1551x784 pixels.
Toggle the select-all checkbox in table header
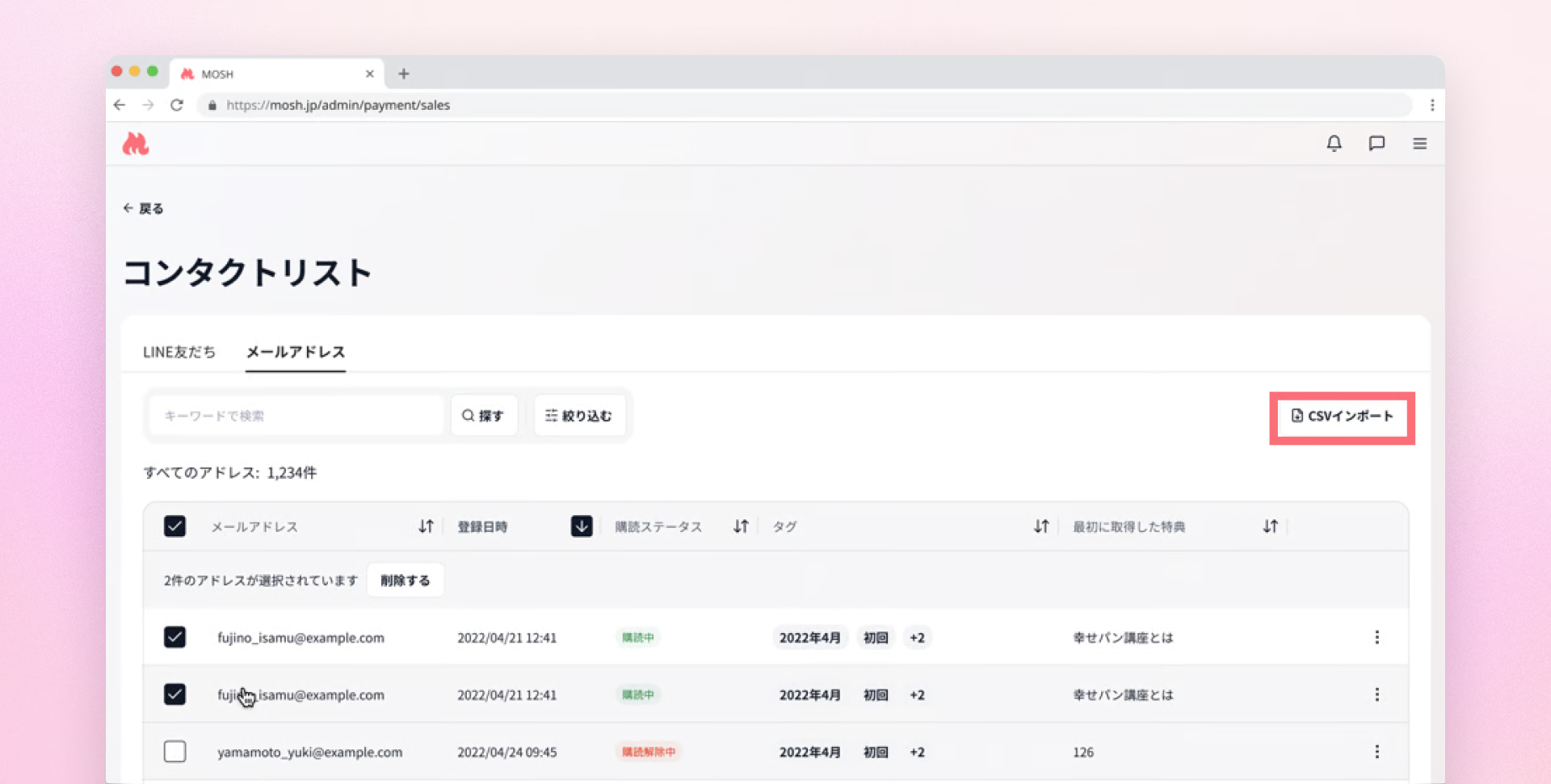[174, 526]
